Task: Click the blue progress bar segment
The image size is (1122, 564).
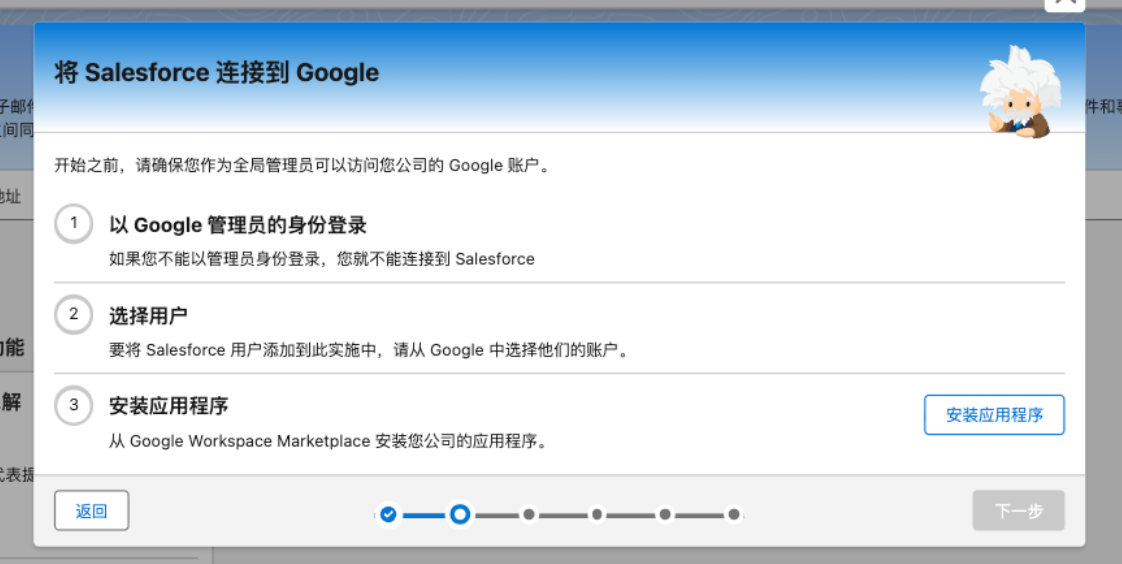Action: 424,515
